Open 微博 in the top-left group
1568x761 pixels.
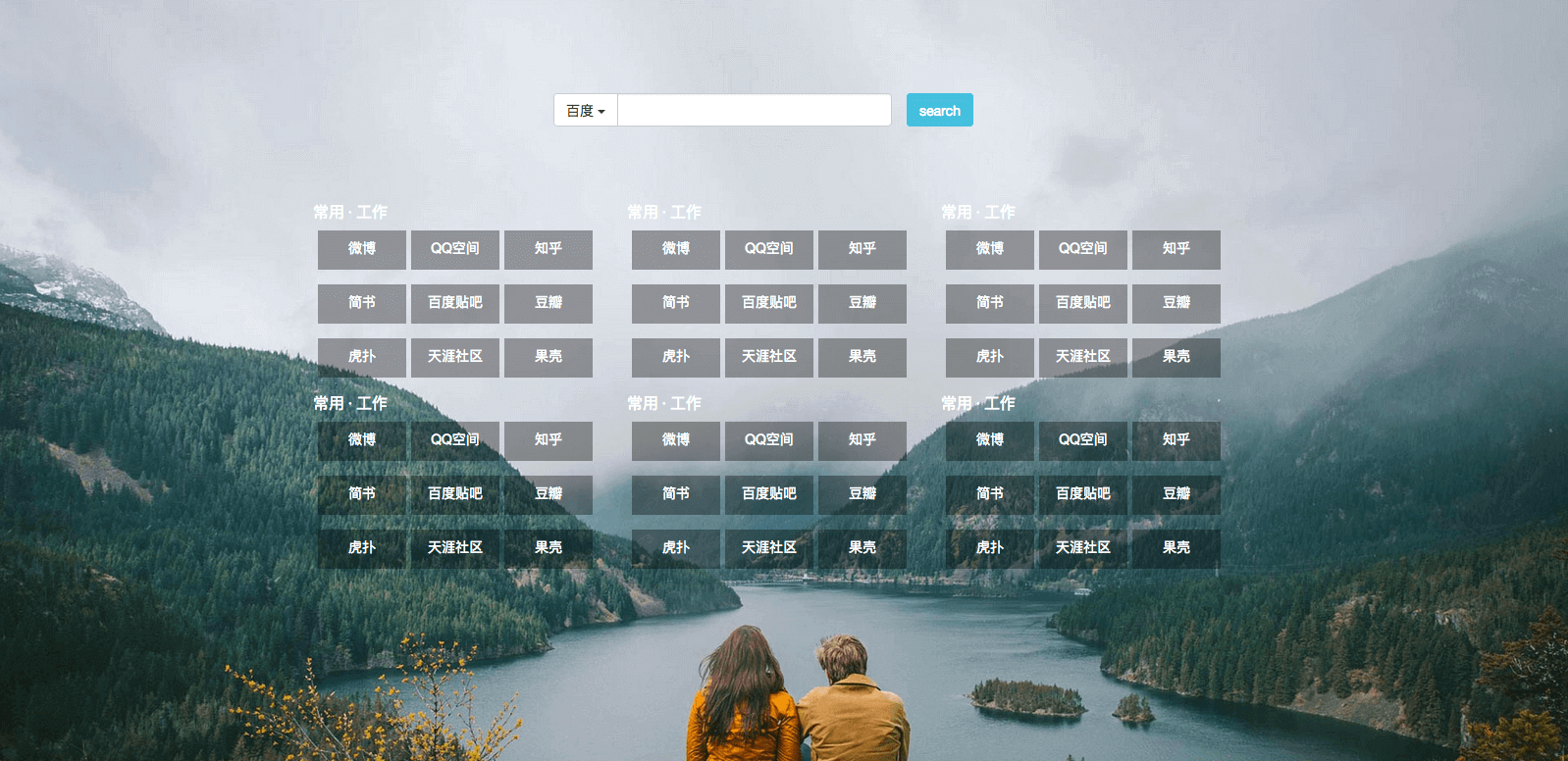coord(362,250)
